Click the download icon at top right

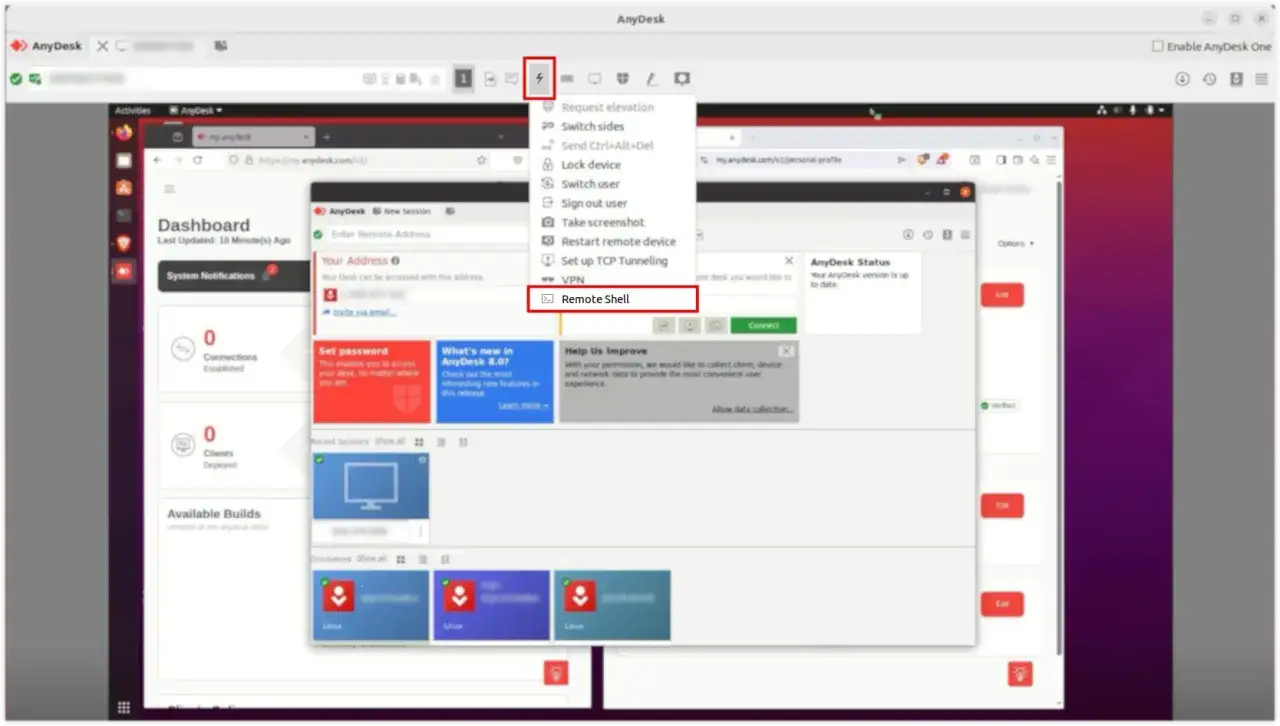pos(1182,79)
